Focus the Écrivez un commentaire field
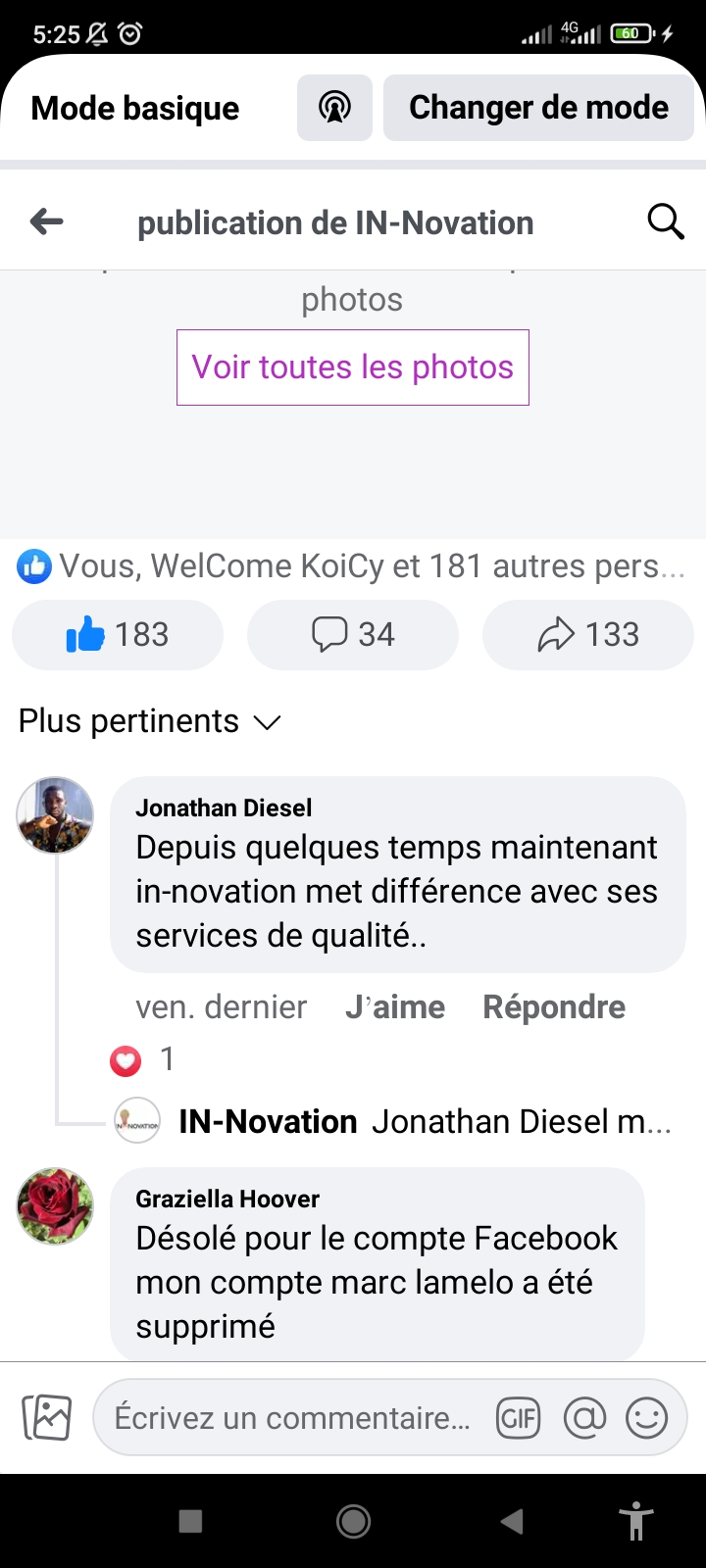 (292, 1418)
